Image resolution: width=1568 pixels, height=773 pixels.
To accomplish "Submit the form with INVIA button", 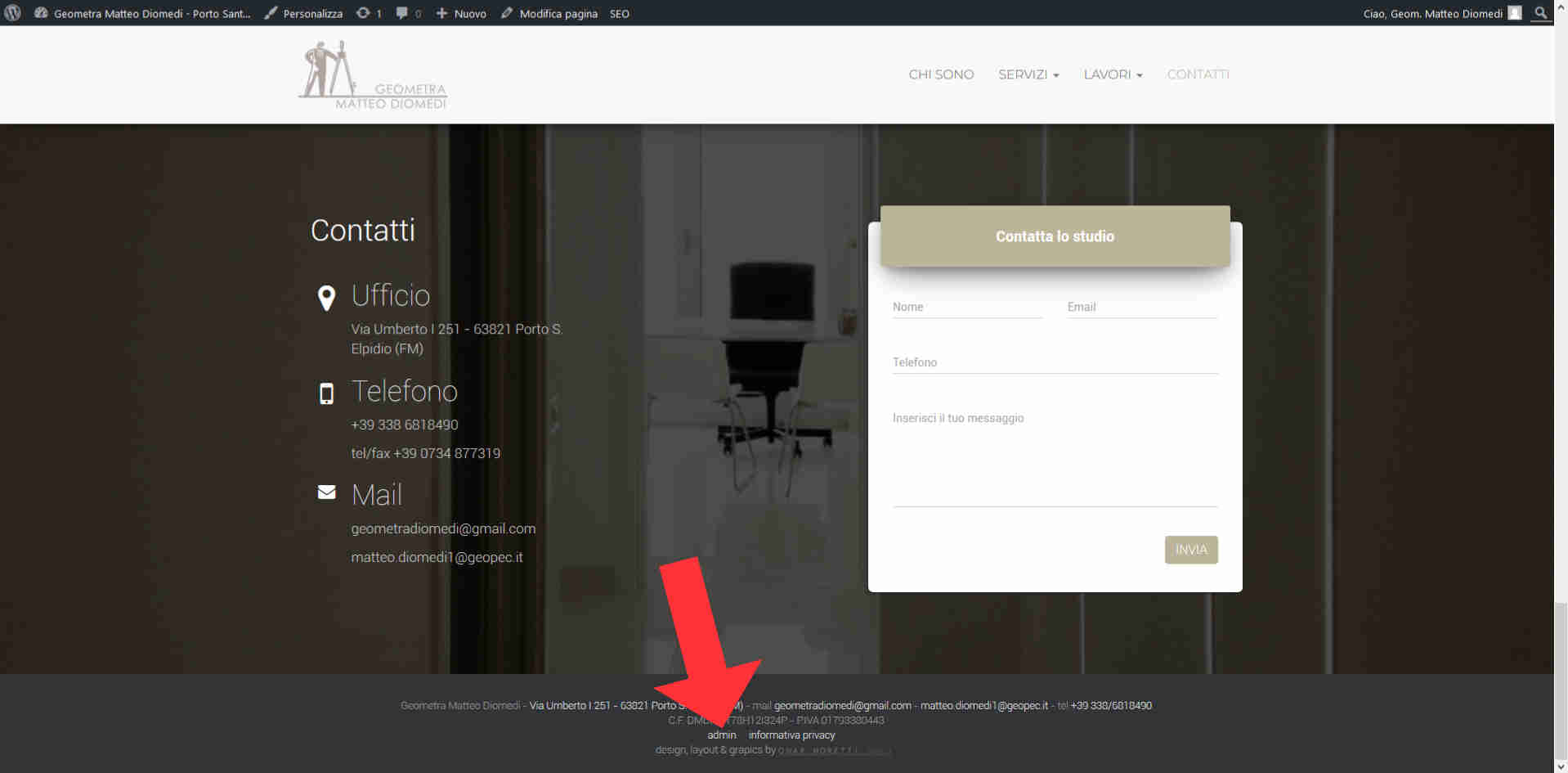I will point(1191,550).
